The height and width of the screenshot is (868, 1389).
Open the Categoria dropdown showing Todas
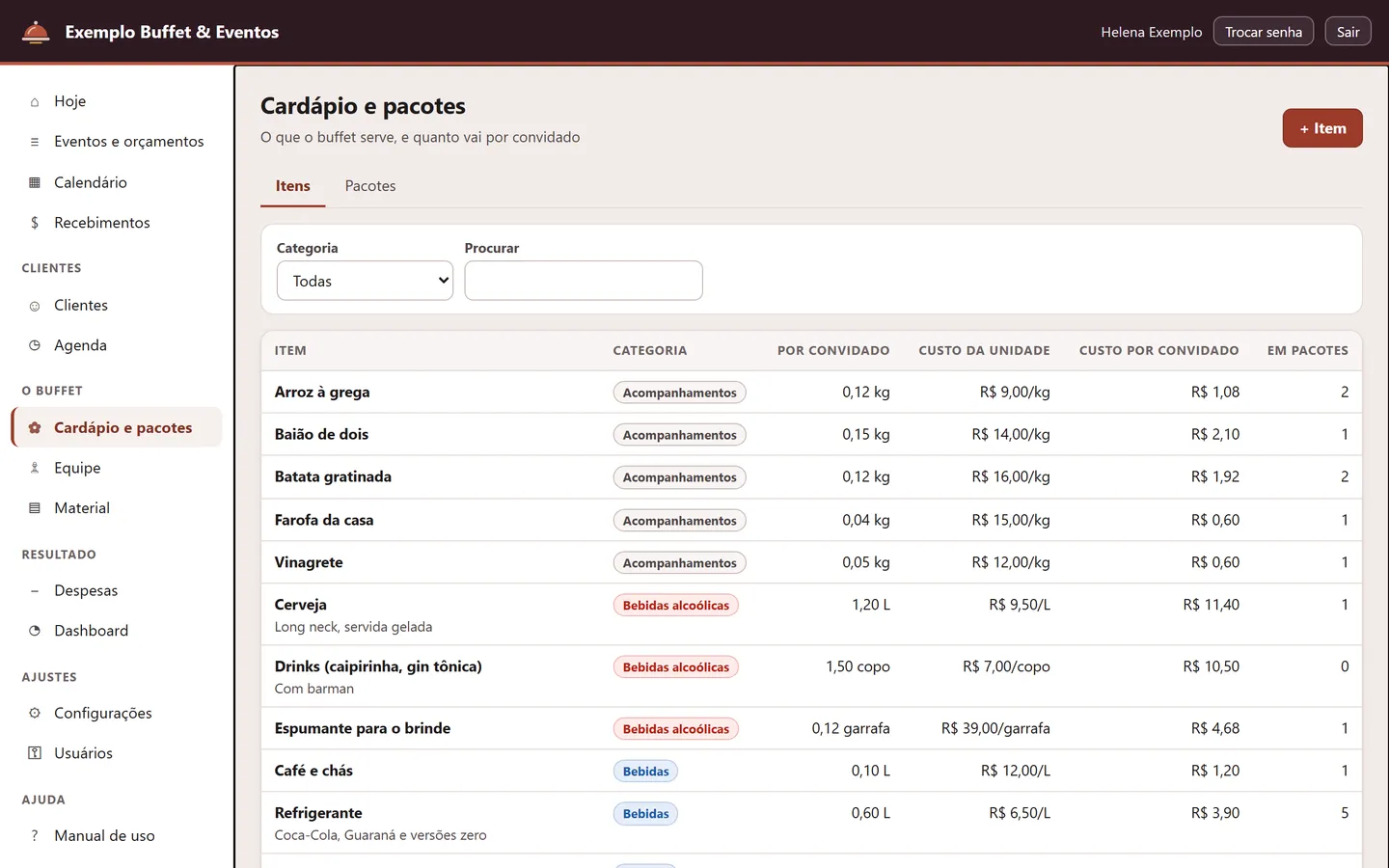pos(365,281)
